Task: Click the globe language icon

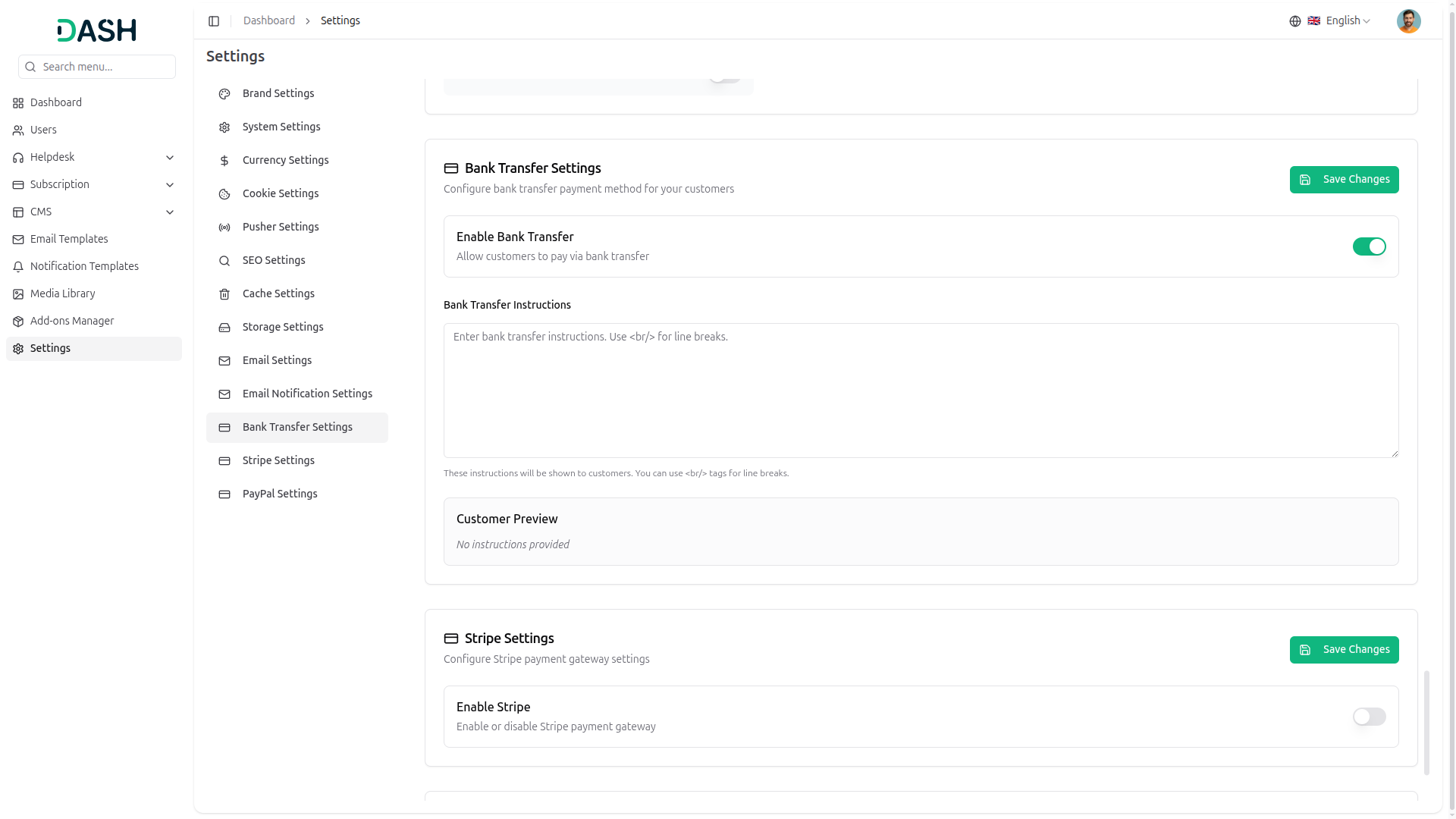Action: click(x=1295, y=21)
